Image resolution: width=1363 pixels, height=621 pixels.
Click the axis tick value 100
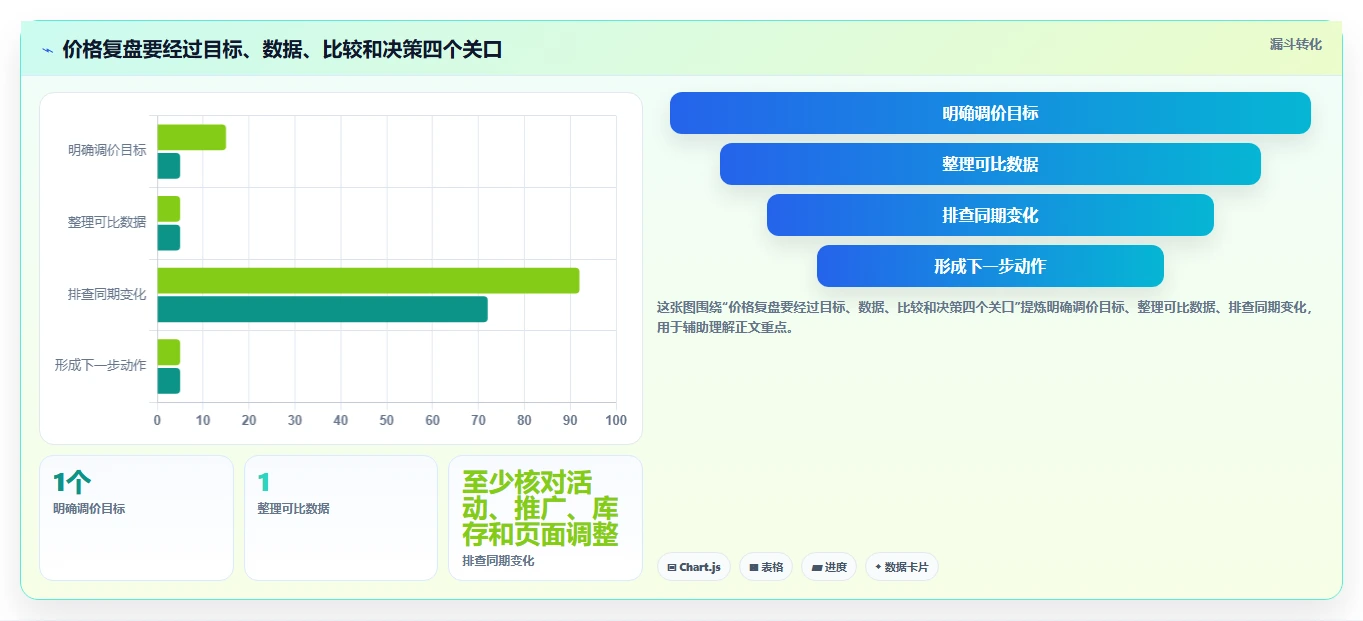click(x=616, y=420)
